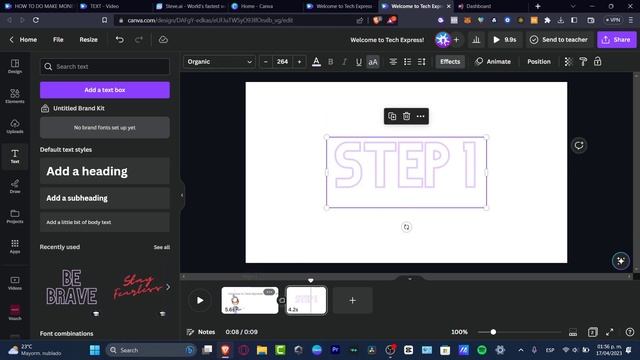Go back to Home
This screenshot has height=360, width=640.
(x=23, y=40)
